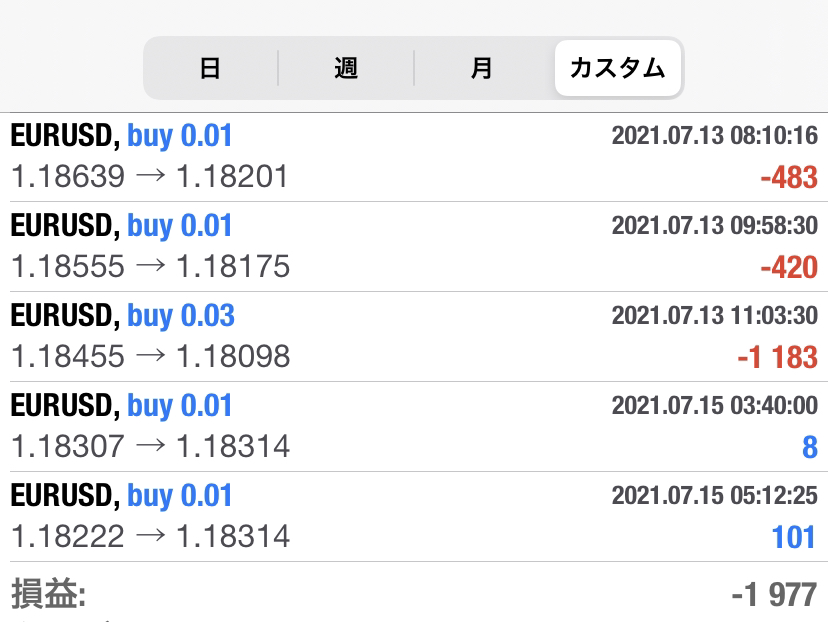Open the trade dated 2021.07.13 09:58:30
Screen dimensions: 828x622
(x=414, y=247)
